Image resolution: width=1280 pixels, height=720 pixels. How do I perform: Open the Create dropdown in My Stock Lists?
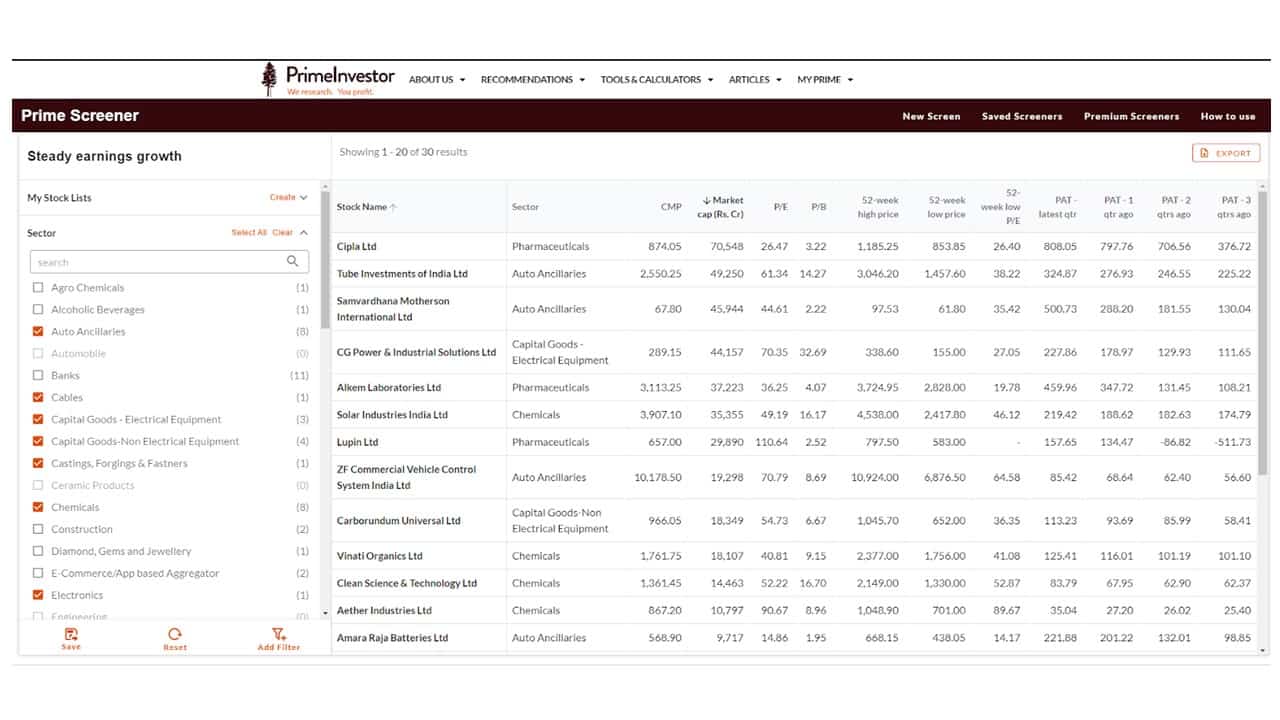289,198
